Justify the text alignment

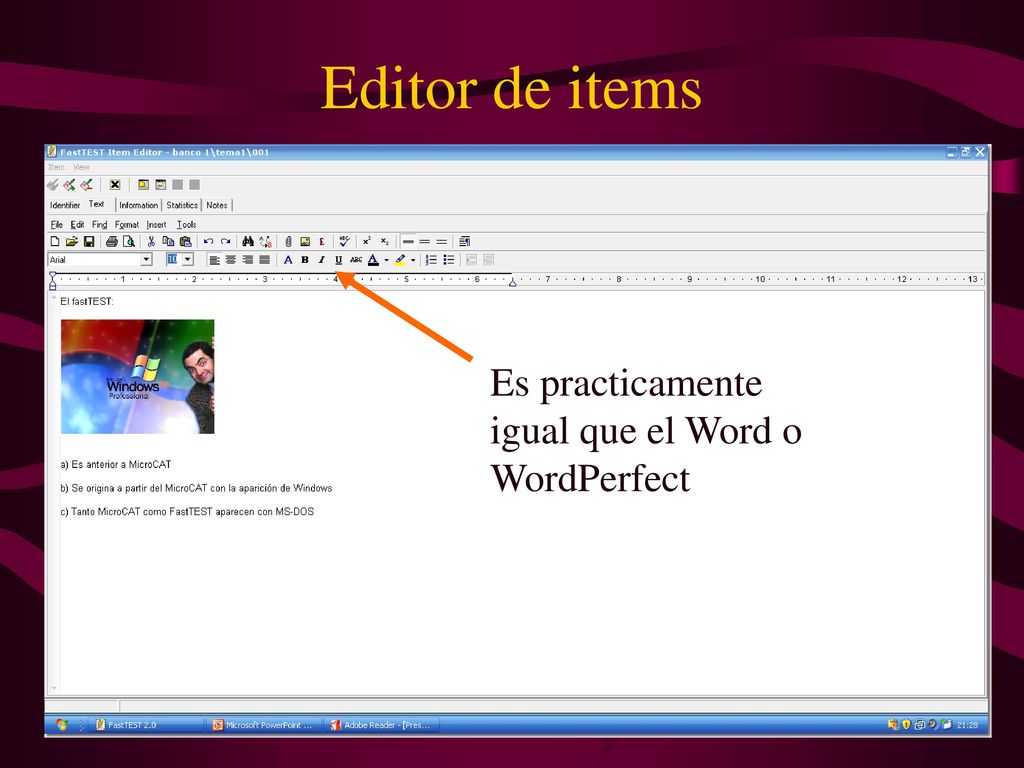click(264, 260)
